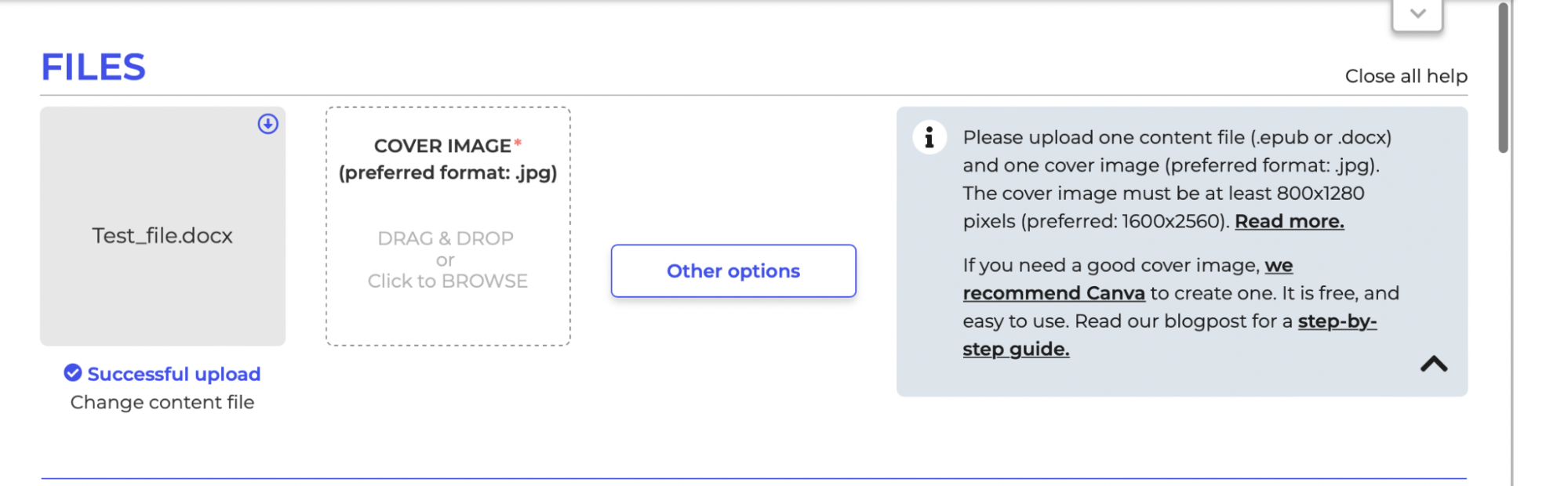Click the FILES section heading

[x=93, y=67]
